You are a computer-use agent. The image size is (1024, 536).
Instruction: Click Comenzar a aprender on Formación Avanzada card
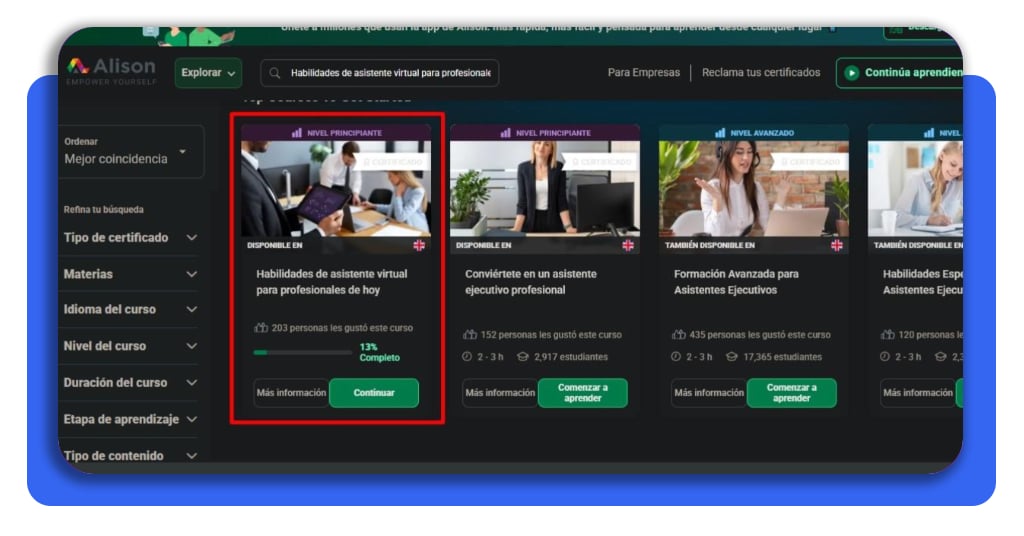tap(792, 393)
